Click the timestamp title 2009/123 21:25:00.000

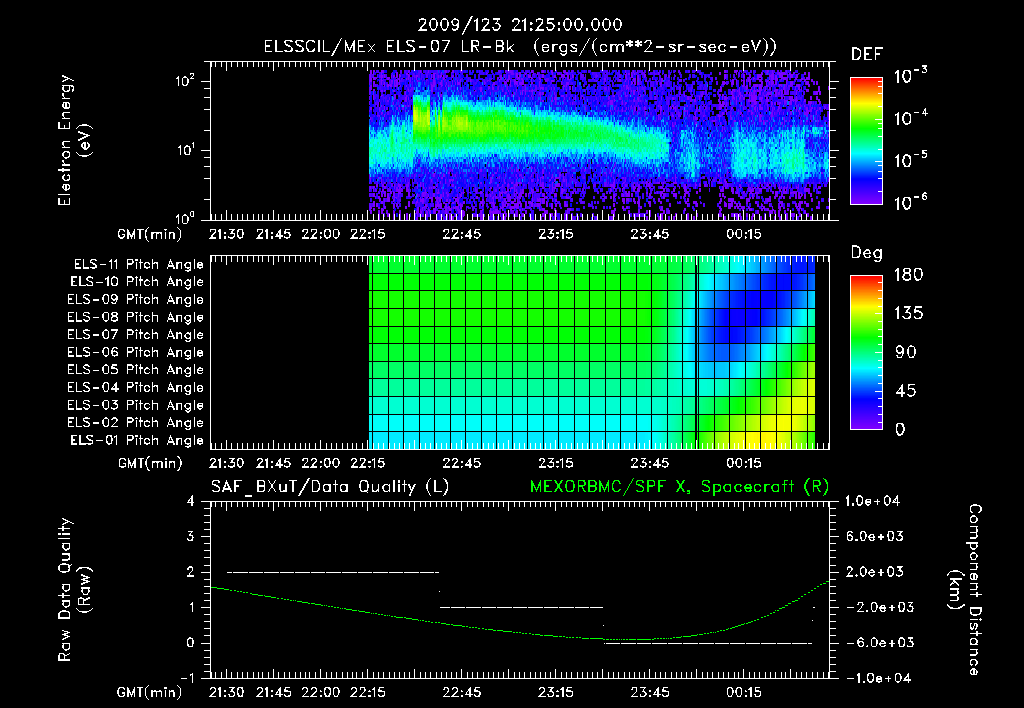[x=520, y=25]
